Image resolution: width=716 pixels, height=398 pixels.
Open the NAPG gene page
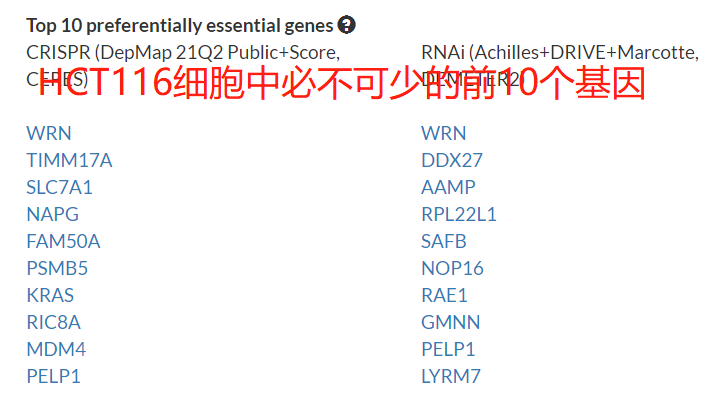[x=53, y=215]
